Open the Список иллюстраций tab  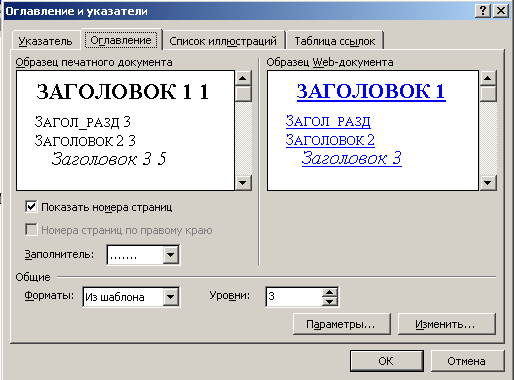click(x=223, y=41)
